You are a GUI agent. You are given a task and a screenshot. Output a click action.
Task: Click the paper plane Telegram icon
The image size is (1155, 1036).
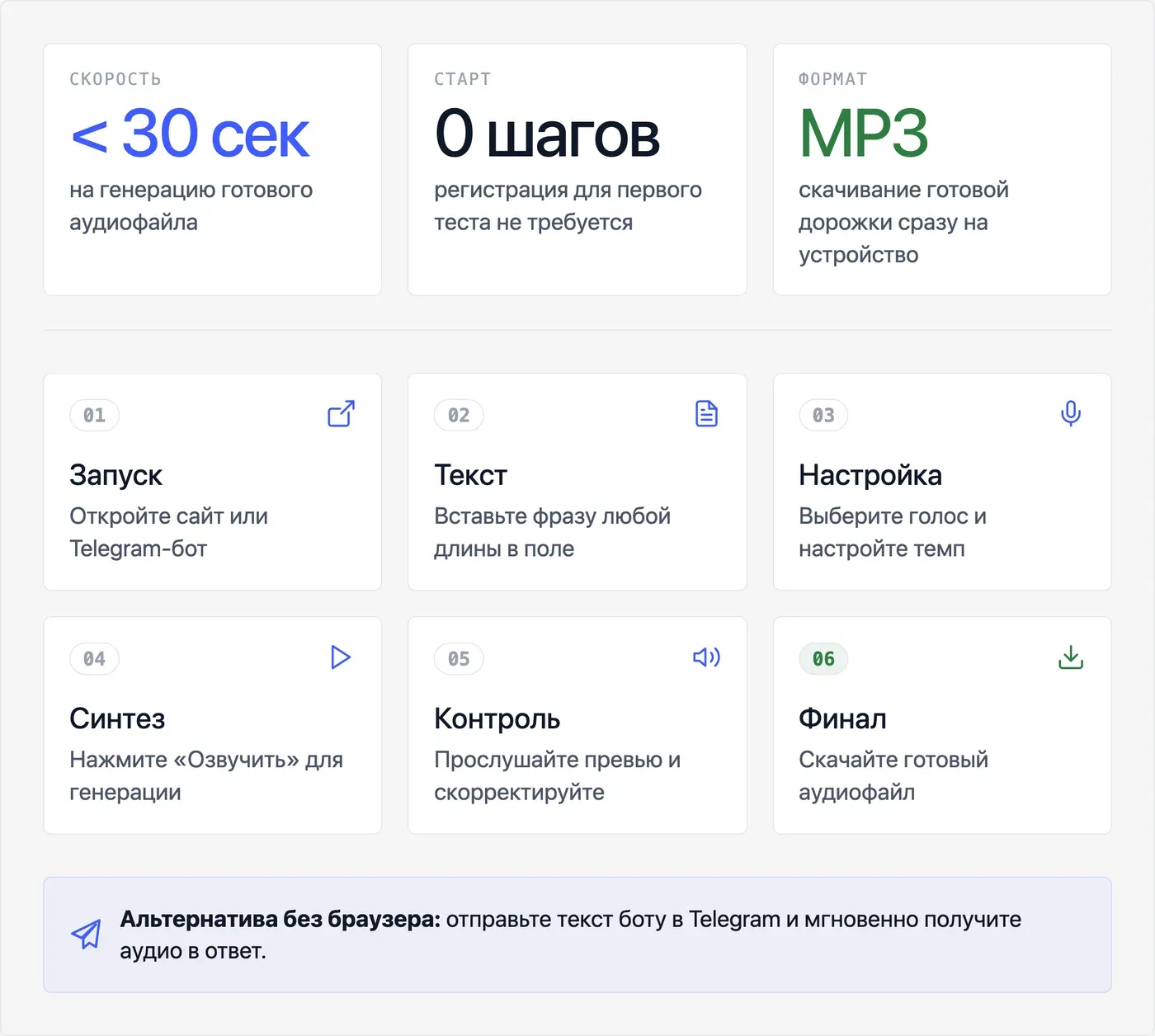tap(86, 935)
